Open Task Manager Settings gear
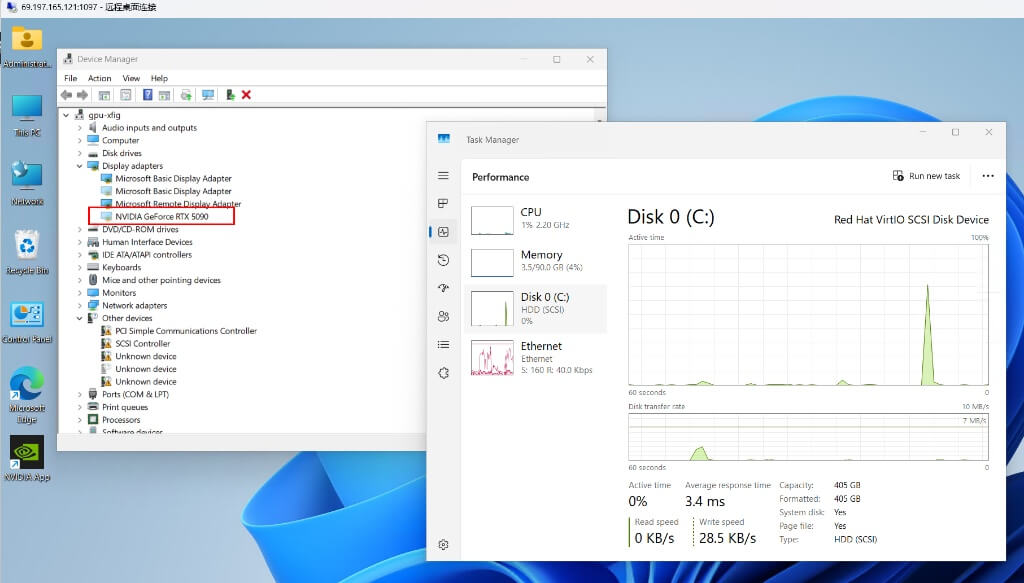Screen dimensions: 1024x583 click(443, 544)
